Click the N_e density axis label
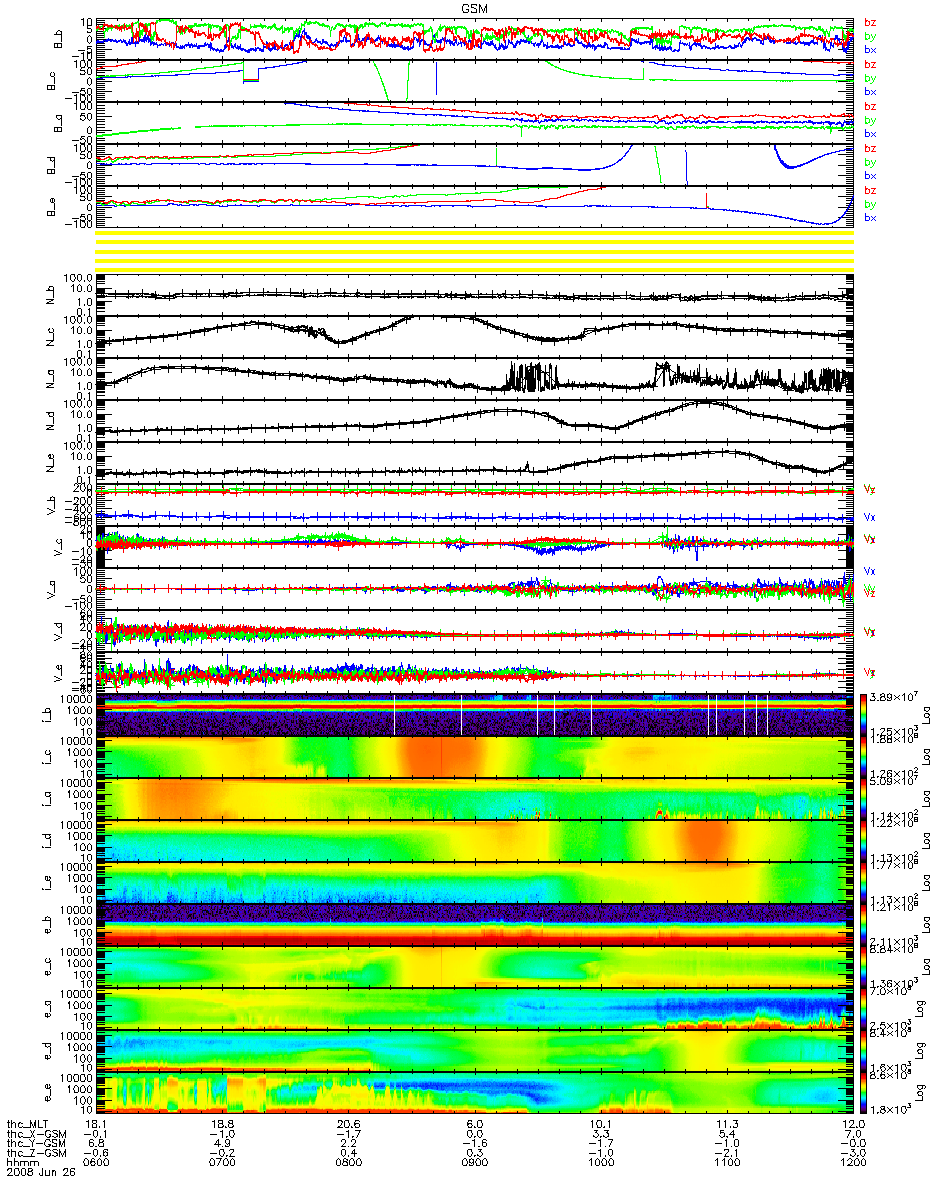Viewport: 930px width, 1200px height. coord(50,462)
